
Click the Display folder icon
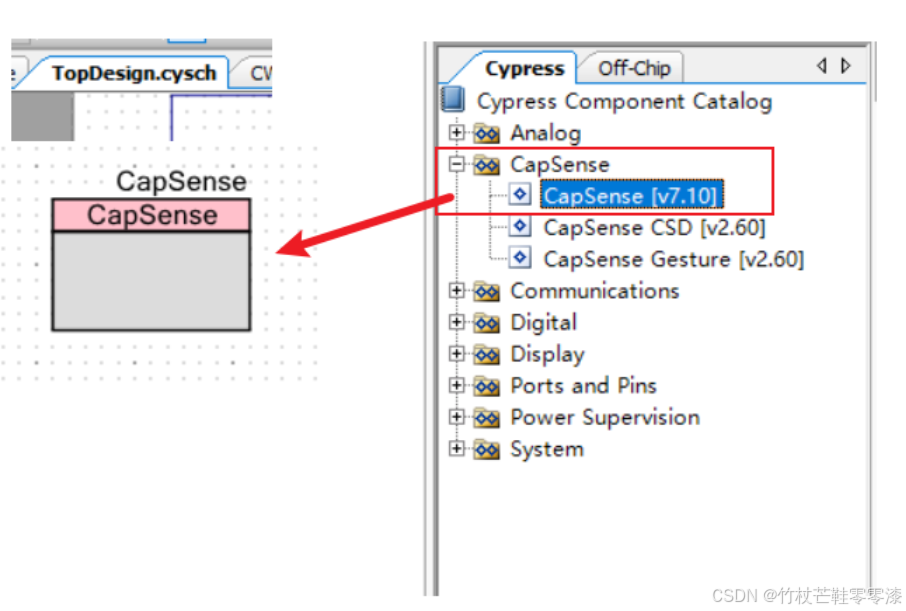(487, 355)
